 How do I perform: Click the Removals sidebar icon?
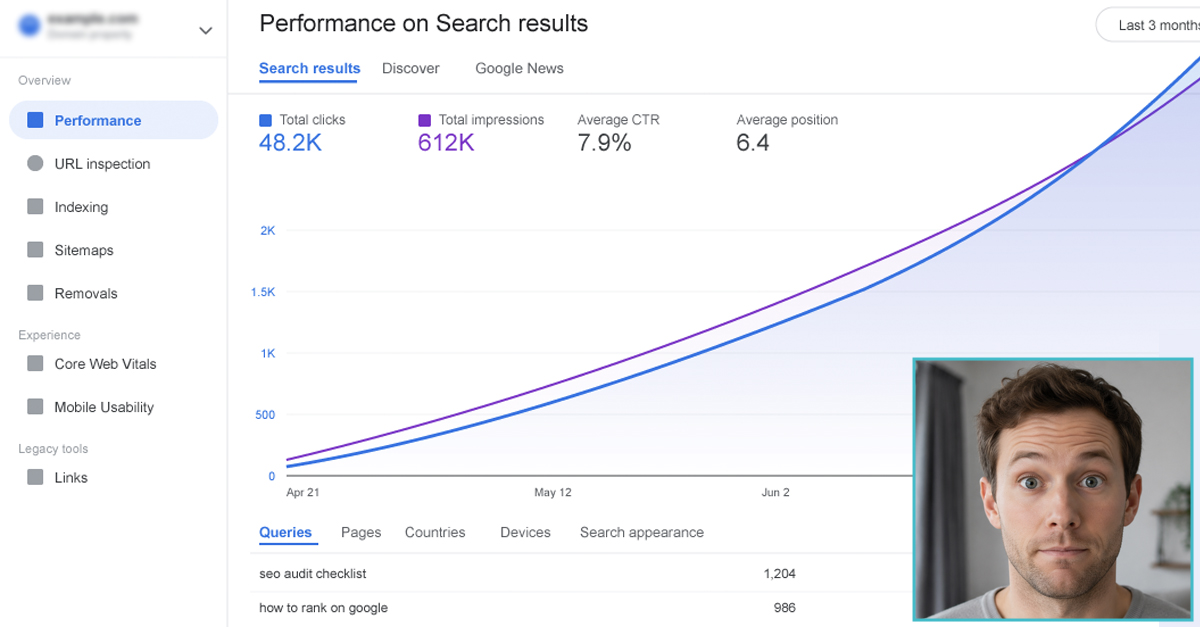click(35, 293)
